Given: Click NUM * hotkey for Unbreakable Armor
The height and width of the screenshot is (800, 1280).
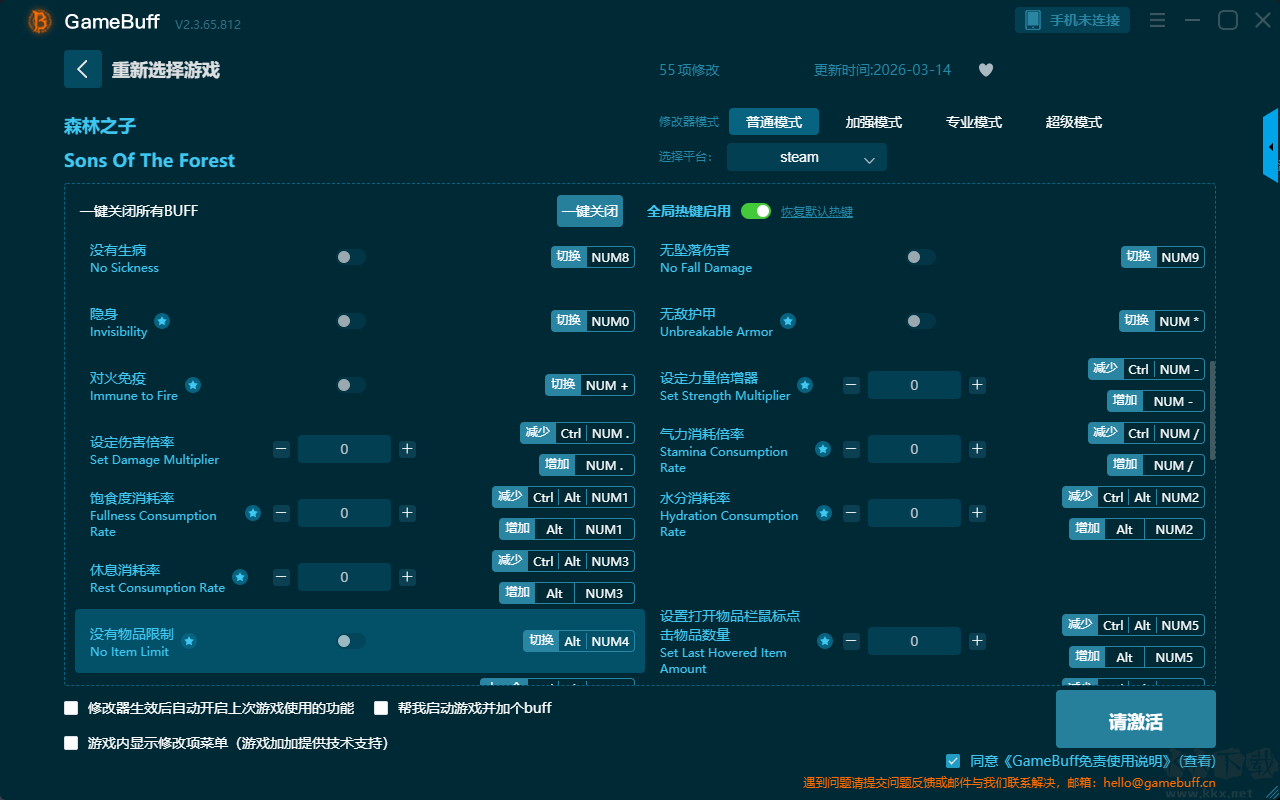Looking at the screenshot, I should pyautogui.click(x=1162, y=321).
